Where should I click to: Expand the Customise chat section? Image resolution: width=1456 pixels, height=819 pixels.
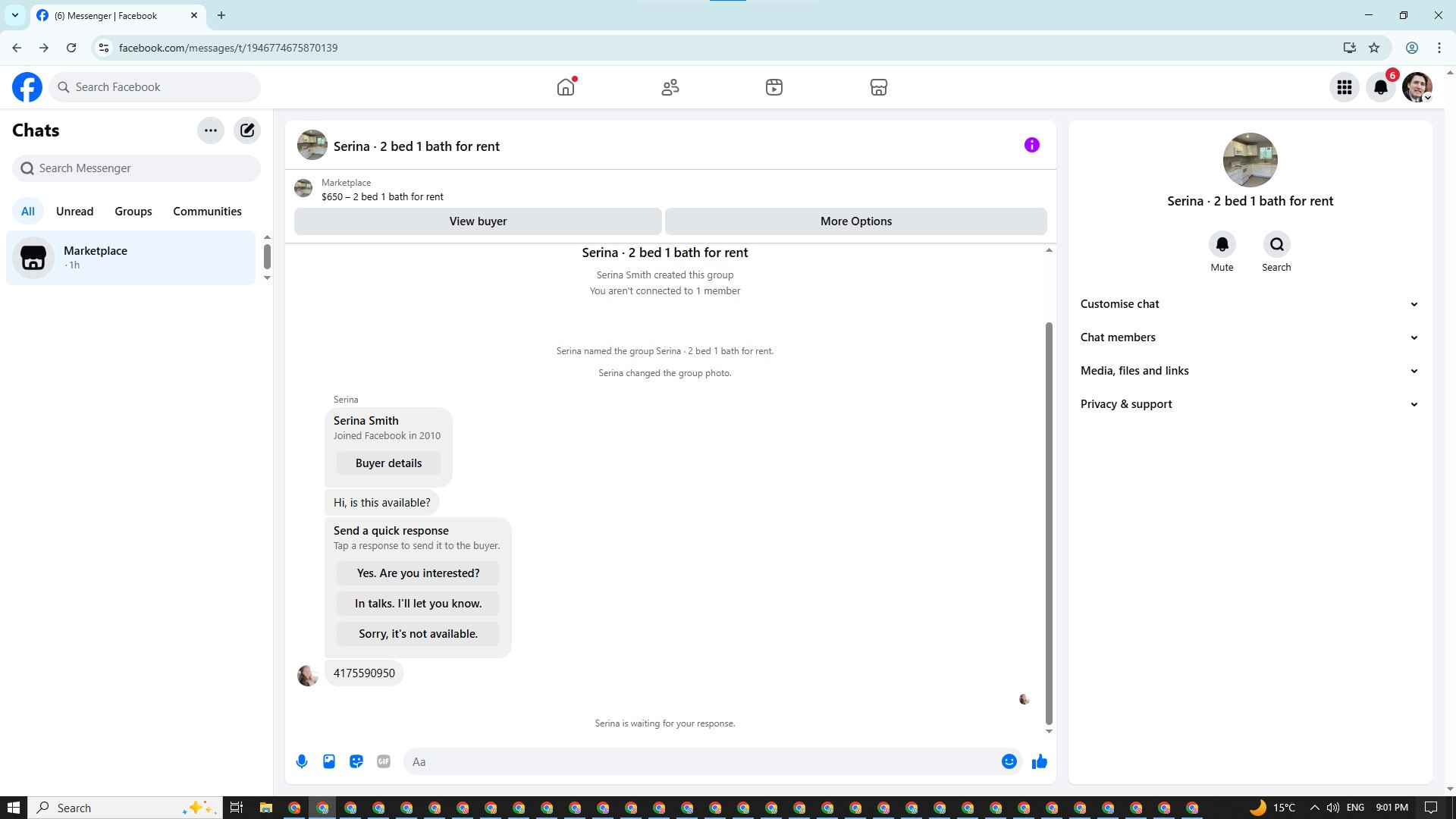point(1250,304)
